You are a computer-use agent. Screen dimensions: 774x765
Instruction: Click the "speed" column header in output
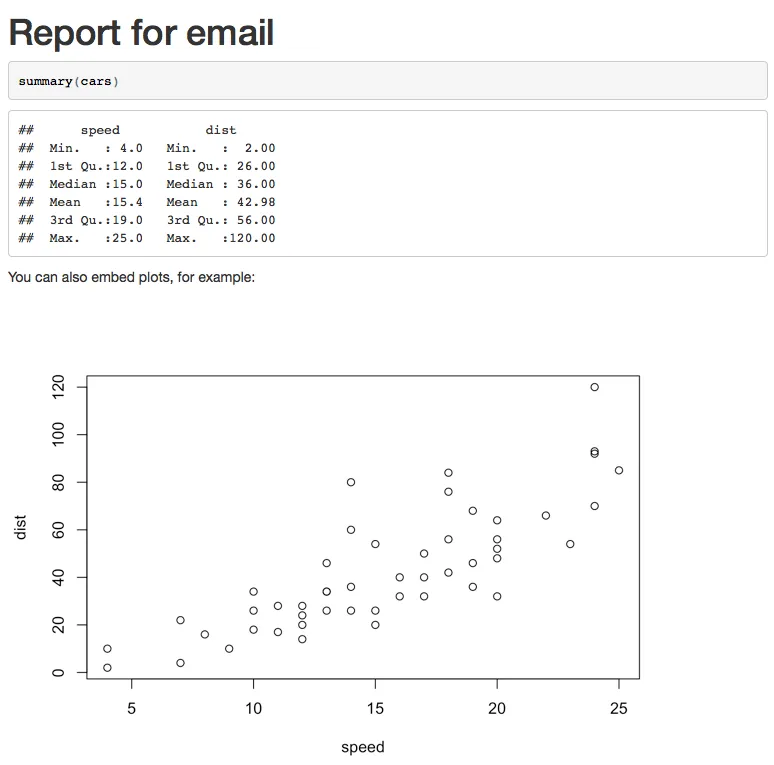[x=100, y=130]
